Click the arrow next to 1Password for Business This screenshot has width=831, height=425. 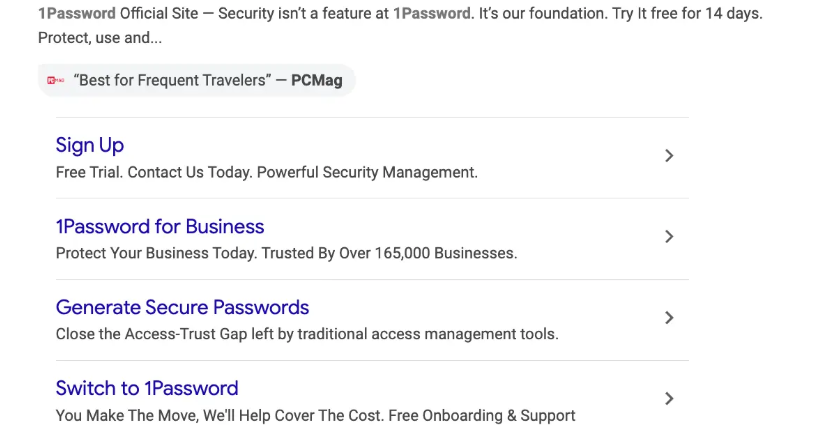pos(669,237)
